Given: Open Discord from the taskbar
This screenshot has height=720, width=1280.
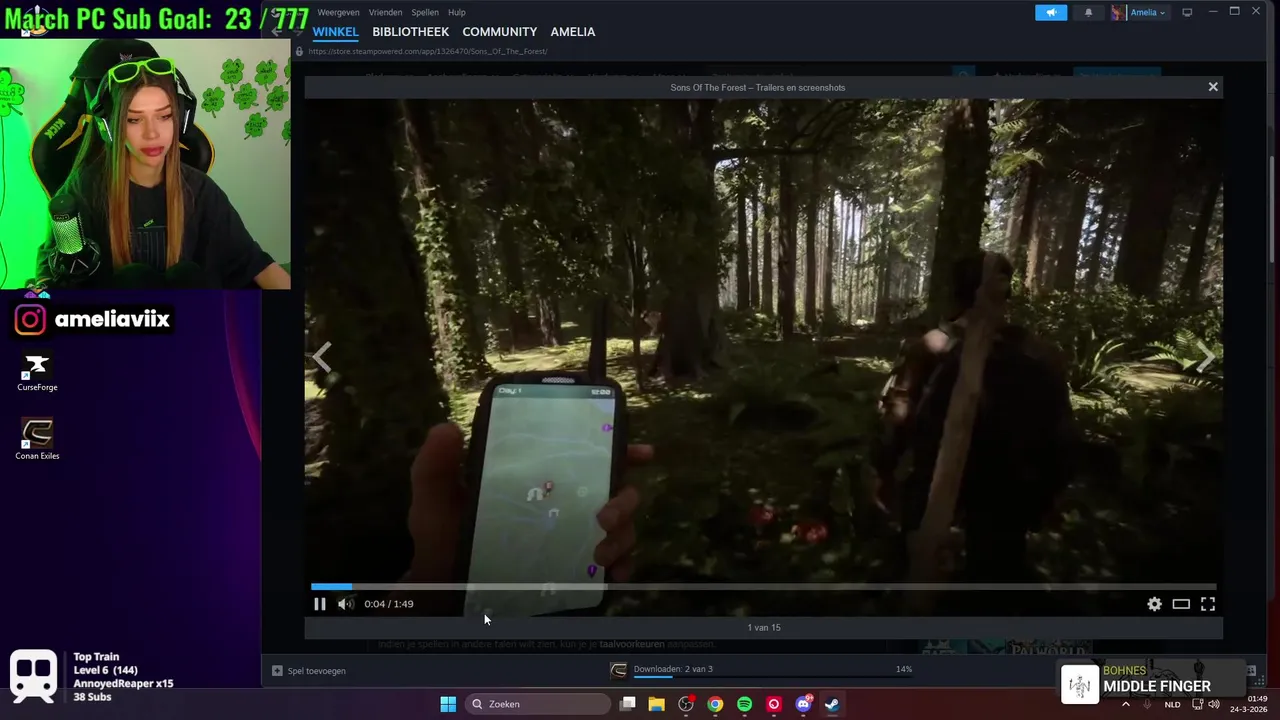Looking at the screenshot, I should pyautogui.click(x=803, y=704).
